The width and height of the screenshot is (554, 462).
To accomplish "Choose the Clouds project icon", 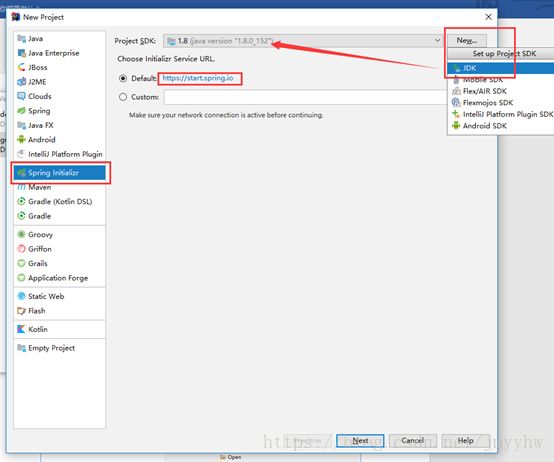I will point(22,96).
